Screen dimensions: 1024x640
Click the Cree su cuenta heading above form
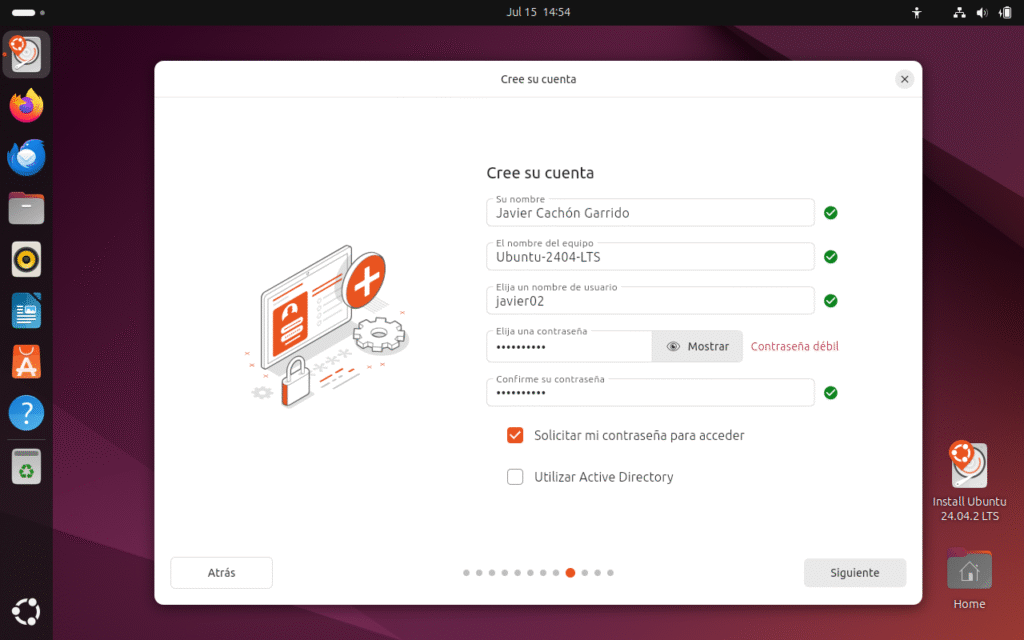coord(540,173)
